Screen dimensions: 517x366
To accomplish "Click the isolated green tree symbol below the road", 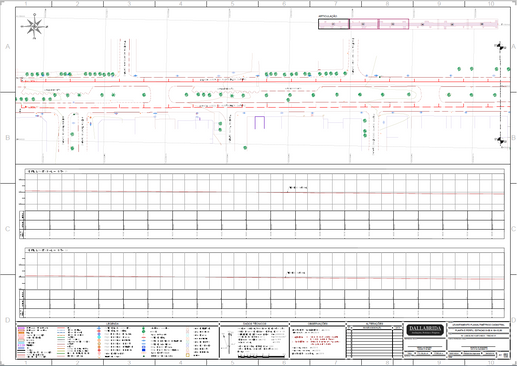I will point(245,148).
